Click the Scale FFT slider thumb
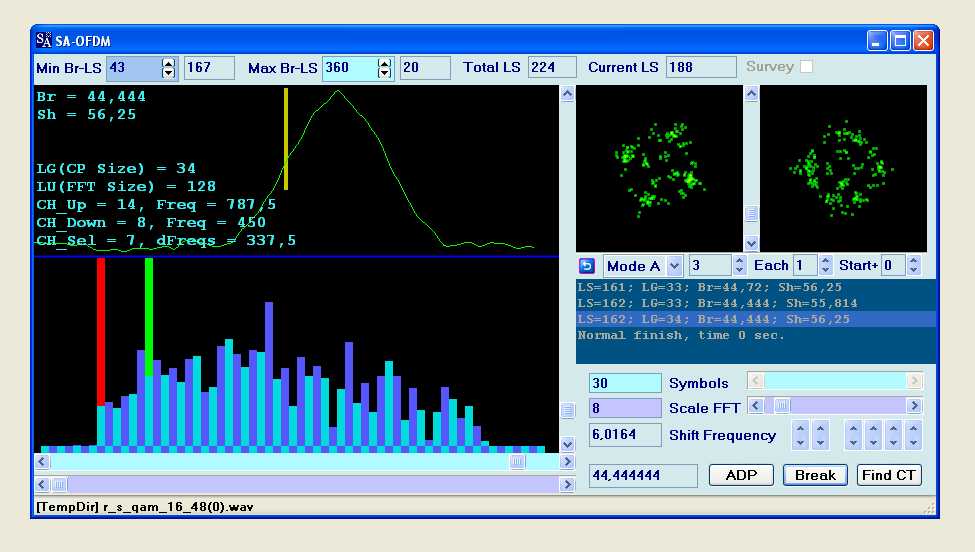 point(782,407)
